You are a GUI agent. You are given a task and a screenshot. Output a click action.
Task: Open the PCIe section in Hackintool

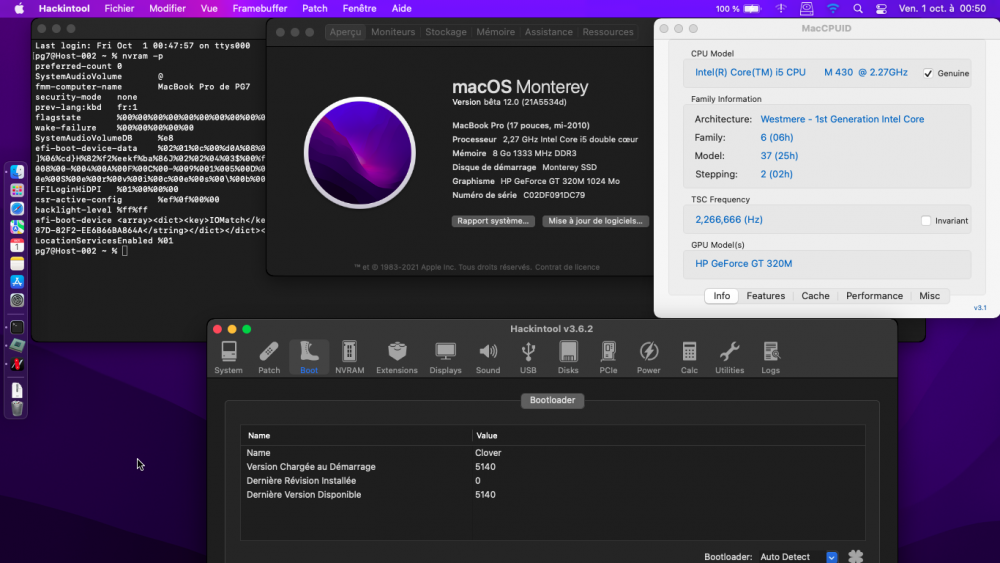pos(608,357)
